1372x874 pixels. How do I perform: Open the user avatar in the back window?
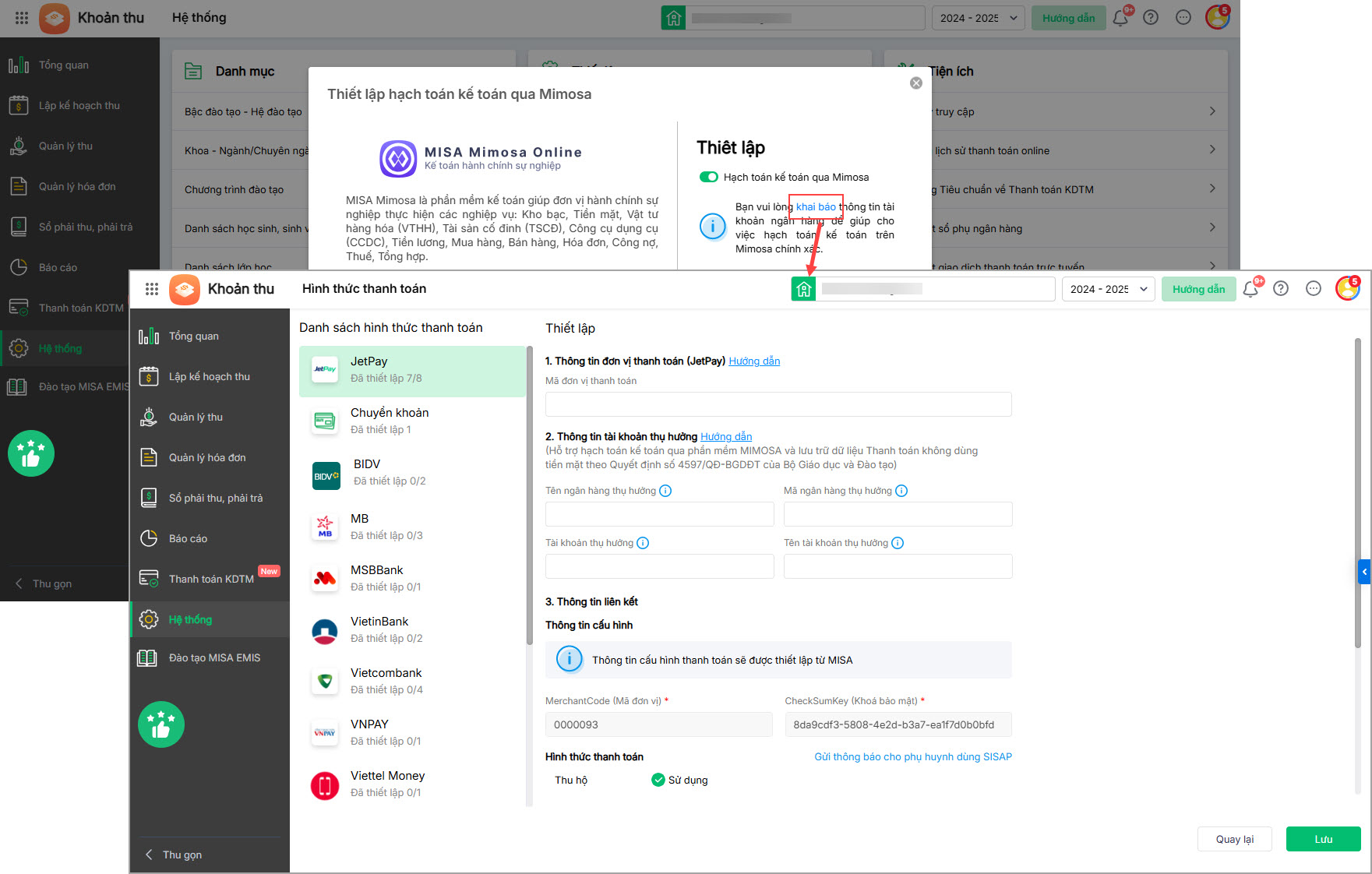[x=1218, y=17]
